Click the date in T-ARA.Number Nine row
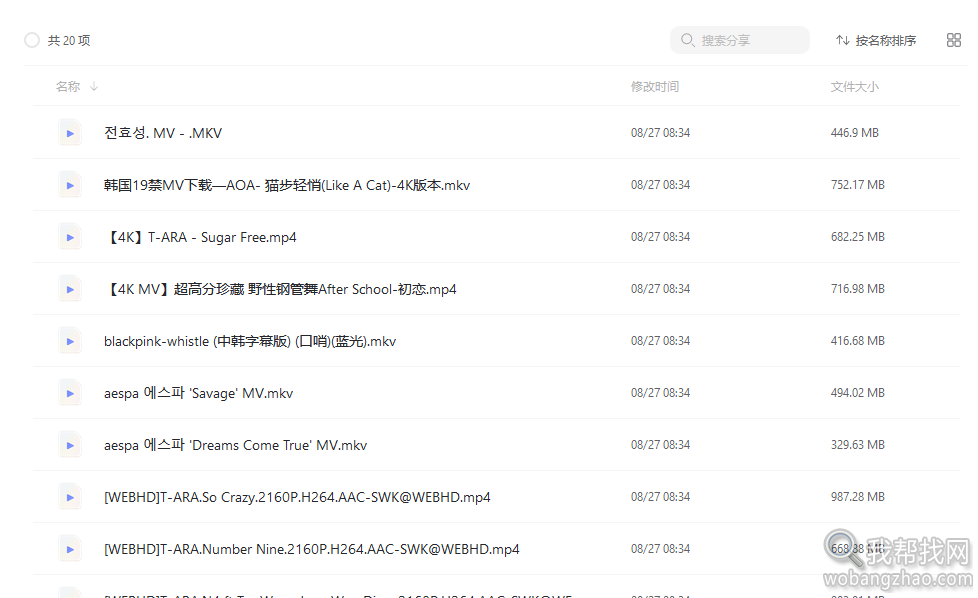Image resolution: width=978 pixels, height=598 pixels. (661, 549)
